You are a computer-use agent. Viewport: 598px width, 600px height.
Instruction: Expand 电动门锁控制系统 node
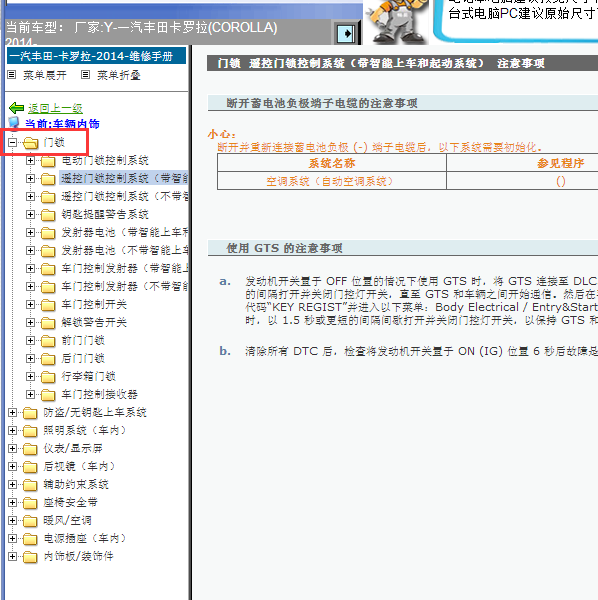(30, 161)
